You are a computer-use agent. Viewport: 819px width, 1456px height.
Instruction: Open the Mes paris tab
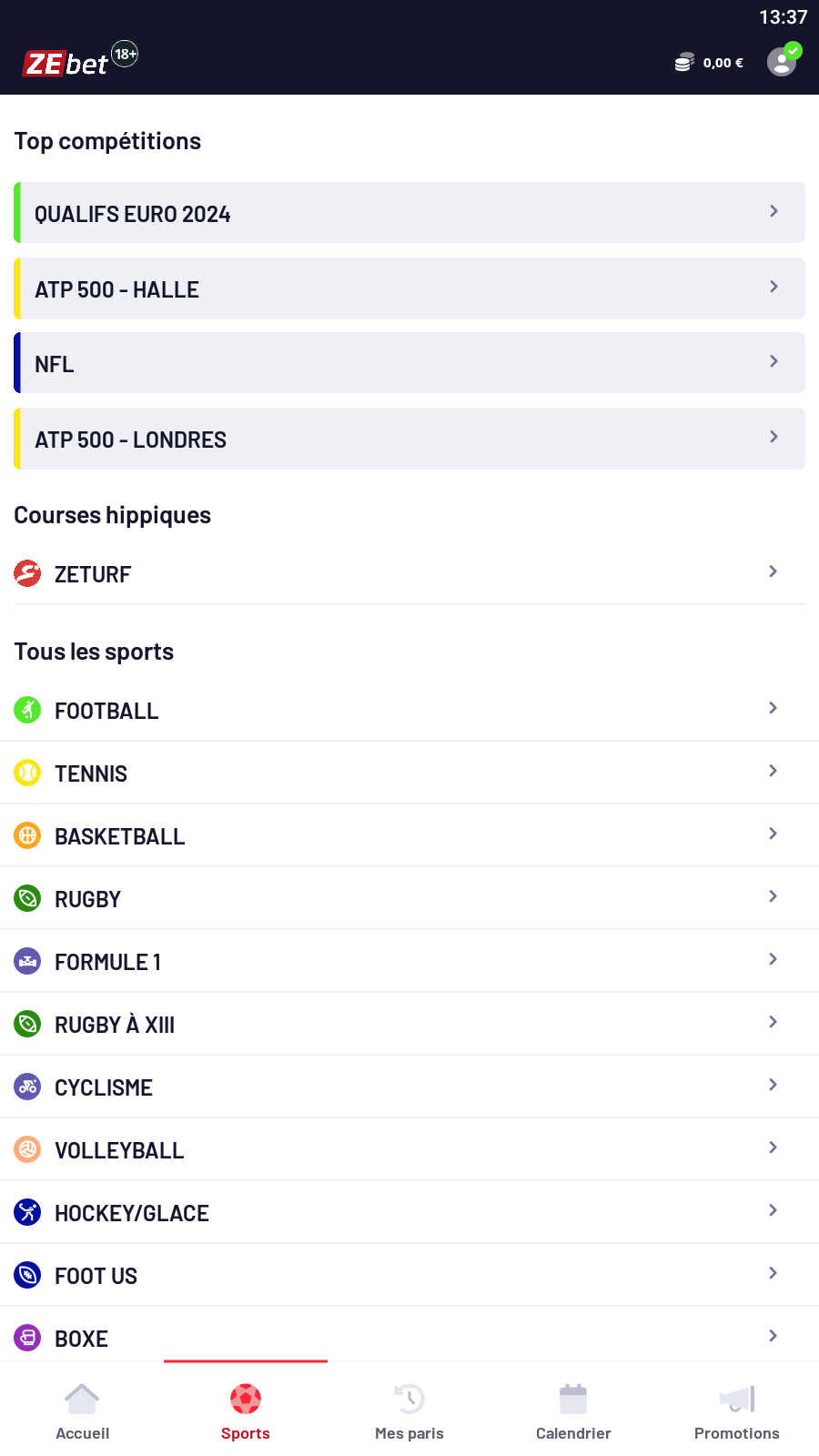pyautogui.click(x=409, y=1412)
